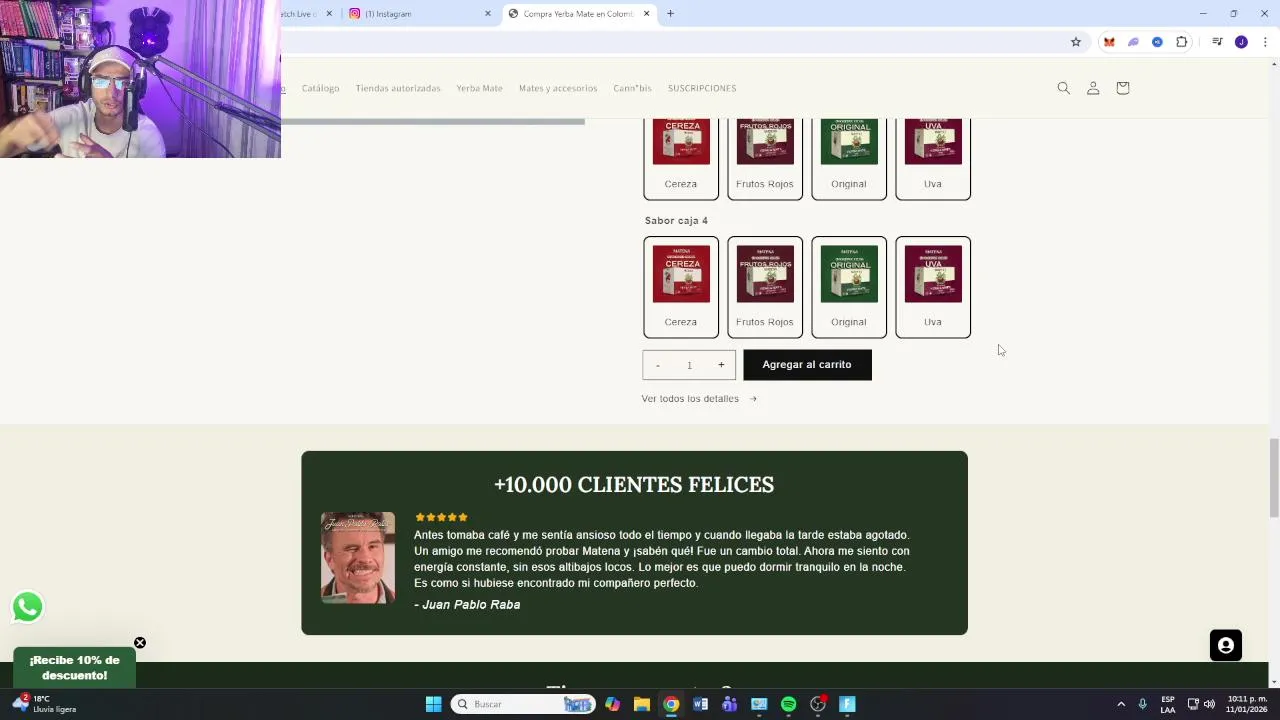Screen dimensions: 1280x720
Task: Click the page vertical scrollbar thumb
Action: click(1273, 478)
